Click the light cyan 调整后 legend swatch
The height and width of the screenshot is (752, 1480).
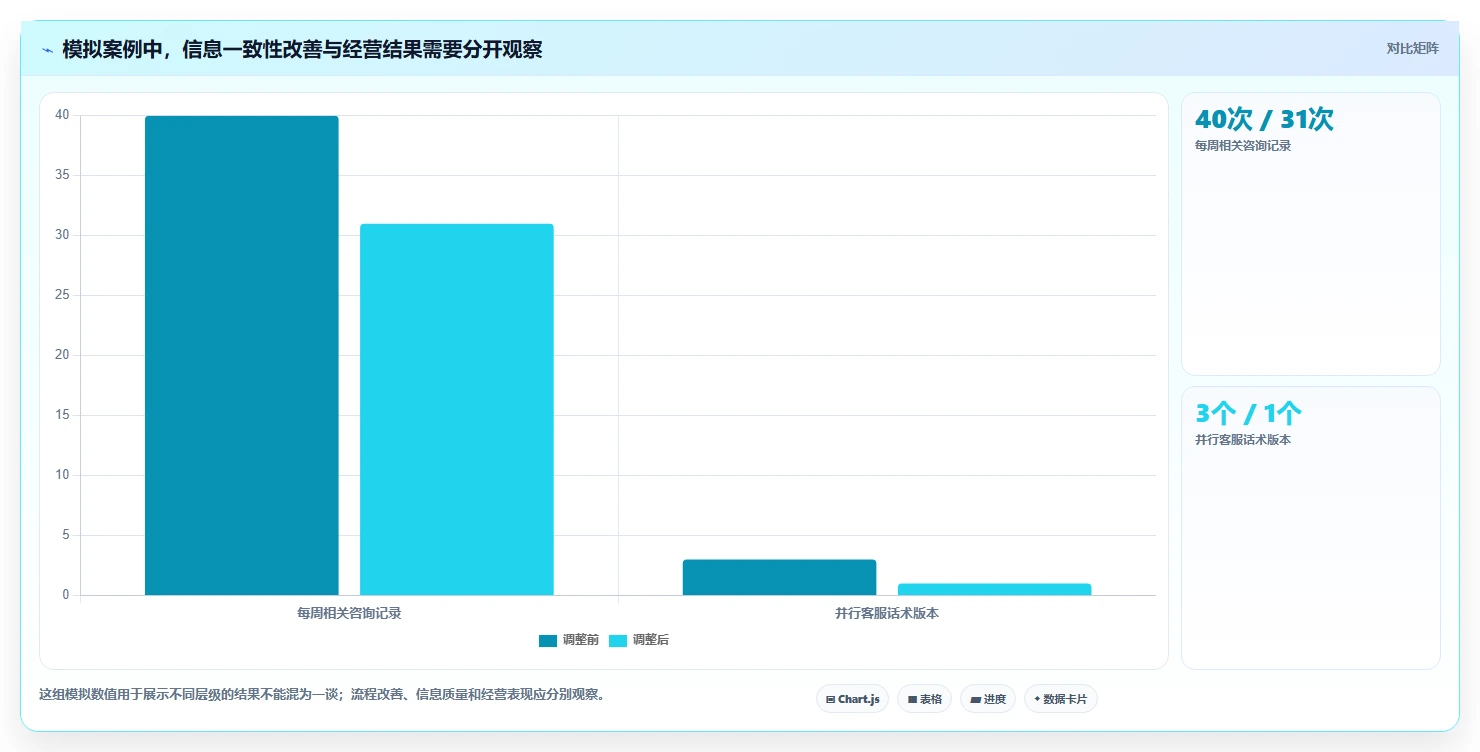tap(618, 641)
